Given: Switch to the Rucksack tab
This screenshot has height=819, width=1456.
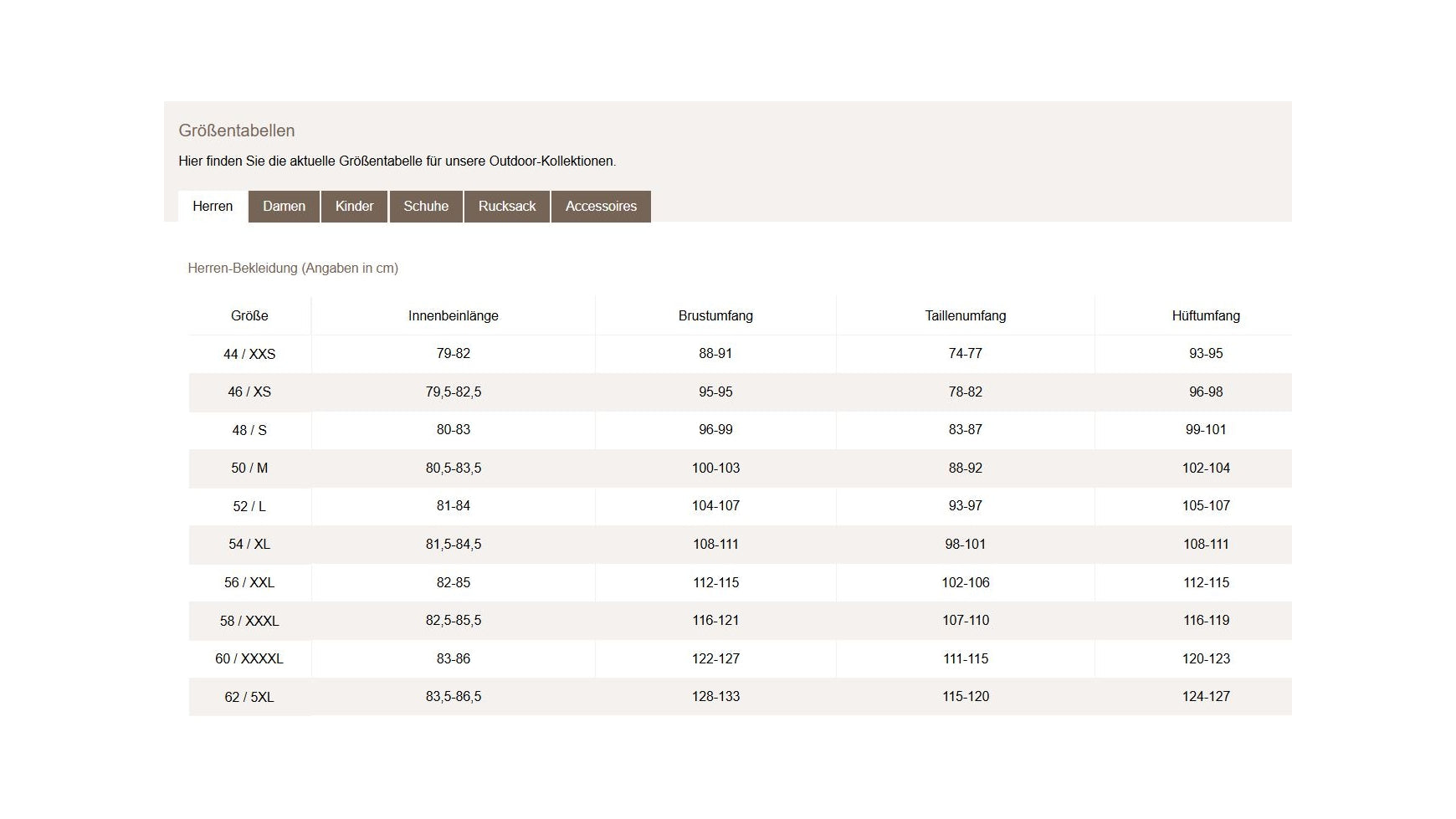Looking at the screenshot, I should [x=506, y=207].
